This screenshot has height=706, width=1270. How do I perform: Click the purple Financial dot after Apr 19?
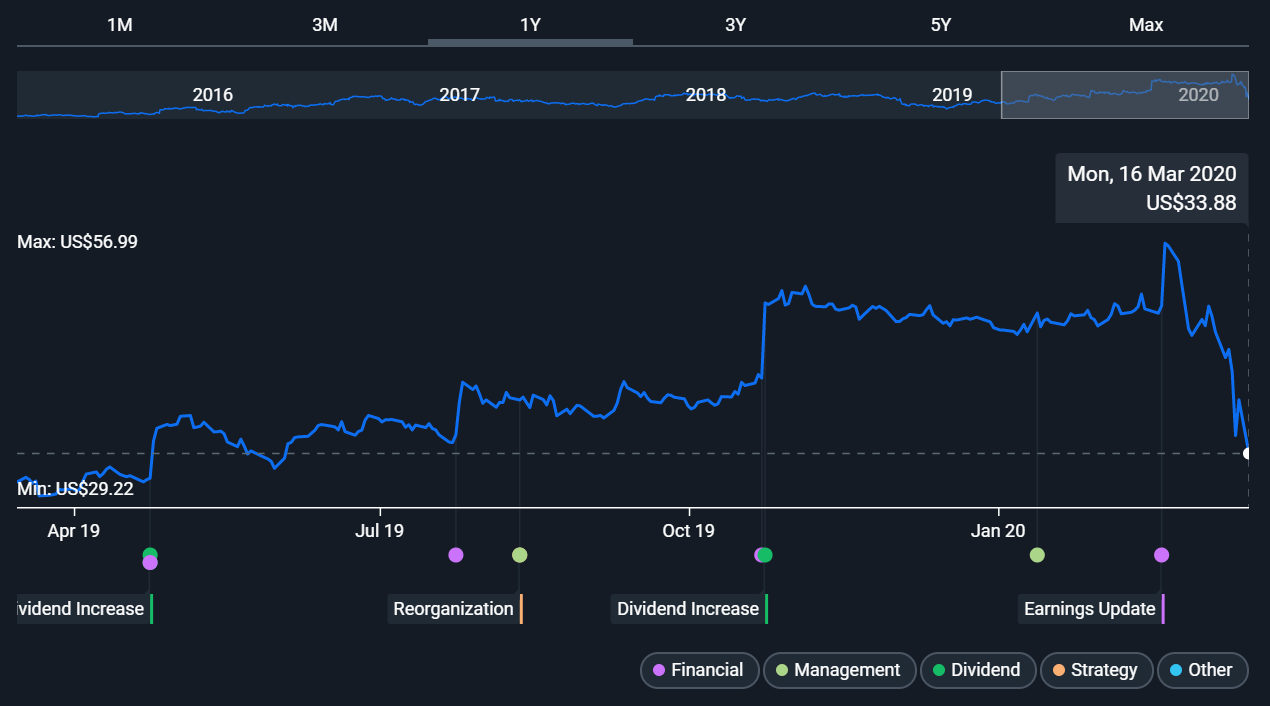tap(150, 563)
